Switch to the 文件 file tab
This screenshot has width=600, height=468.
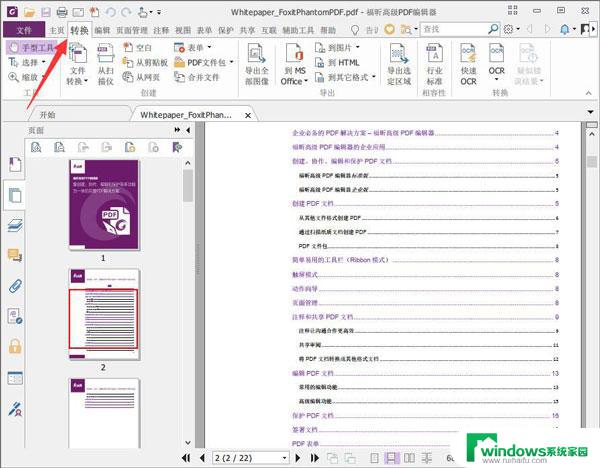pyautogui.click(x=24, y=30)
